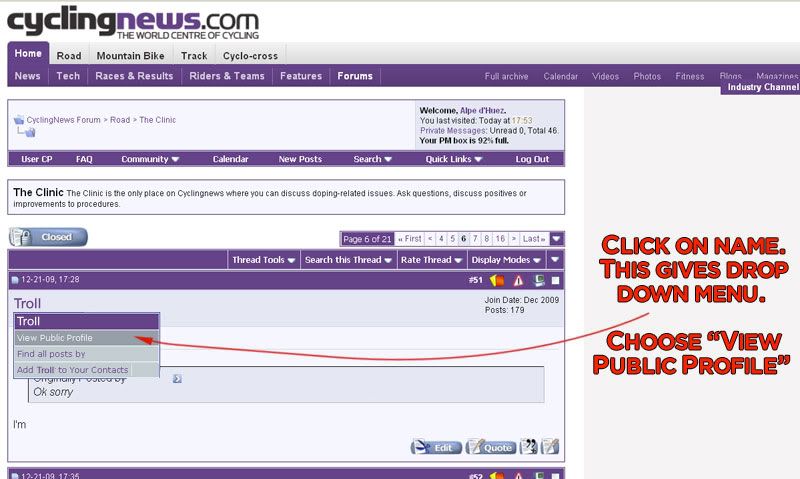
Task: Open the Search dropdown in forum navbar
Action: [x=372, y=159]
